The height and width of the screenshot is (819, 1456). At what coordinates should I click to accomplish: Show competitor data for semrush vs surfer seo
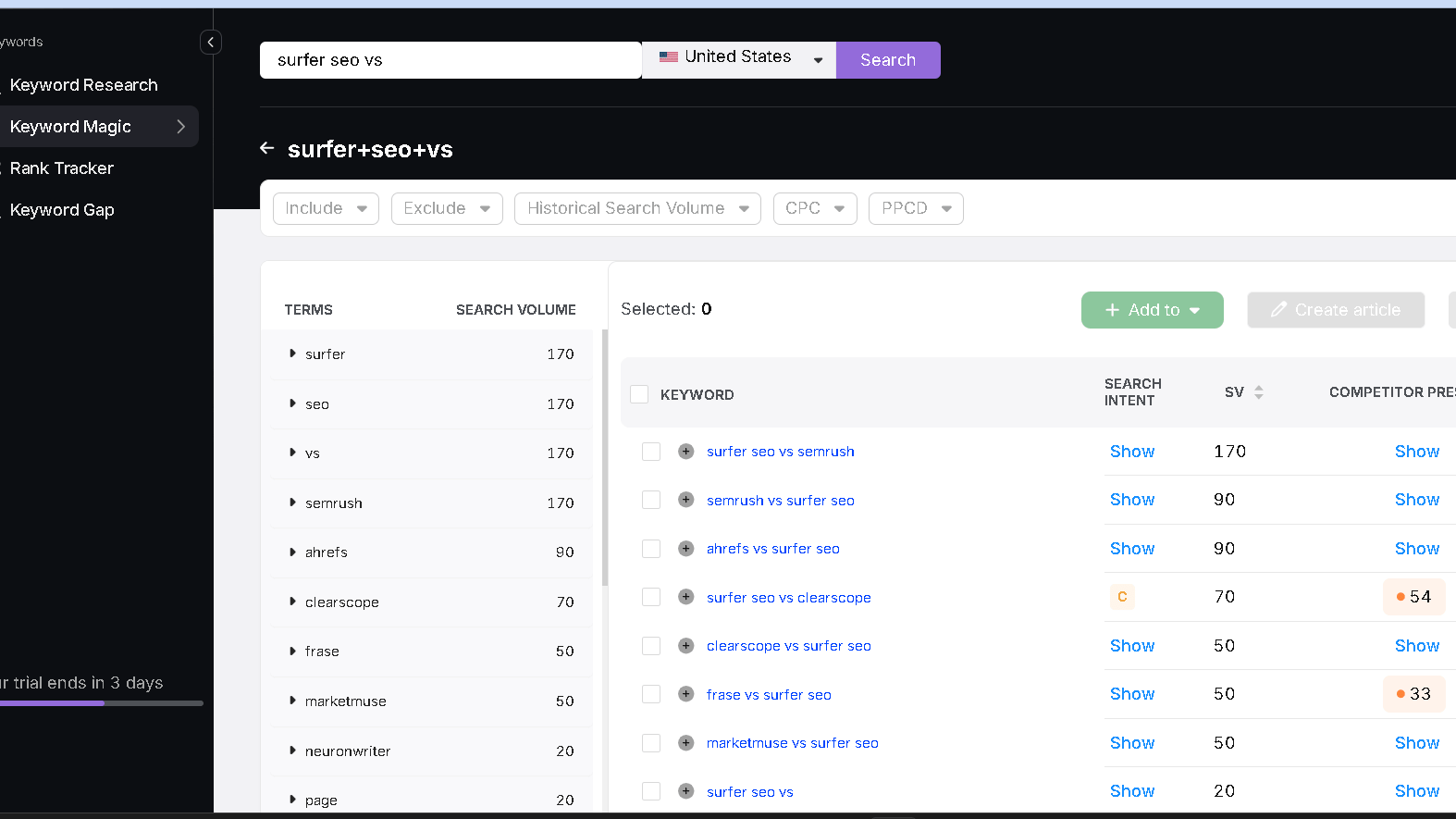[x=1417, y=500]
